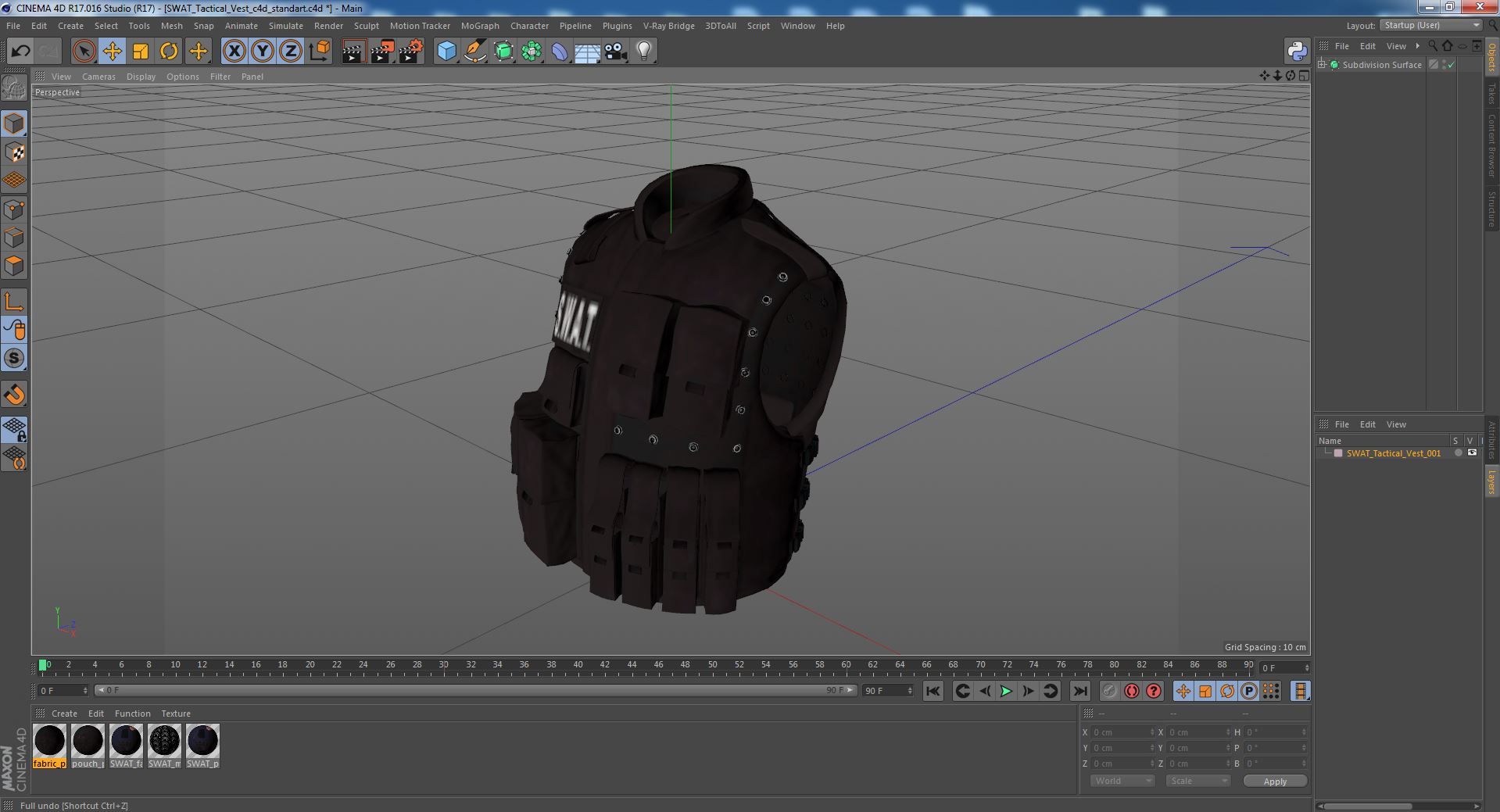
Task: Click the Undo arrow icon
Action: (x=20, y=52)
